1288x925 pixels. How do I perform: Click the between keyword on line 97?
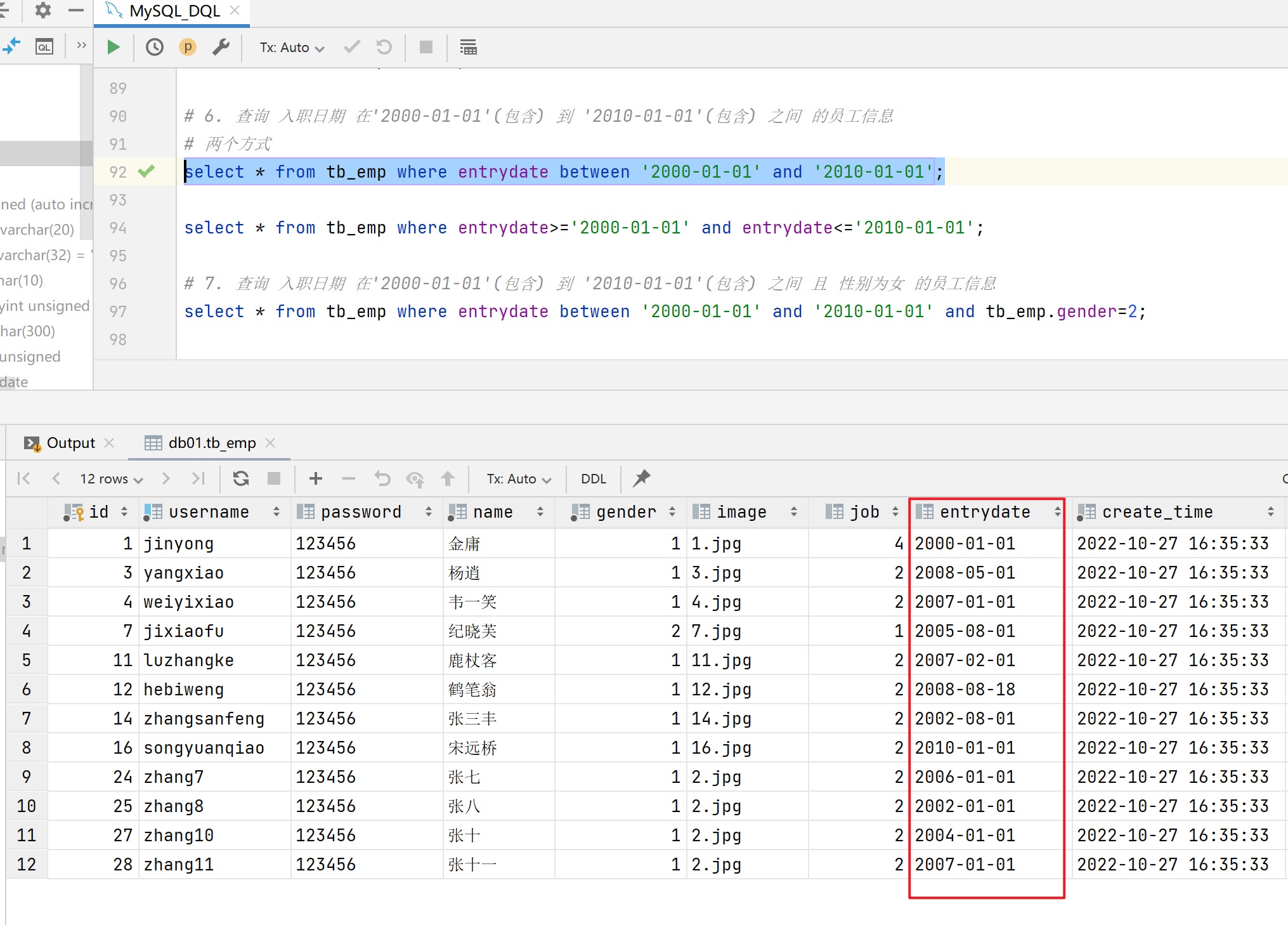pyautogui.click(x=594, y=312)
